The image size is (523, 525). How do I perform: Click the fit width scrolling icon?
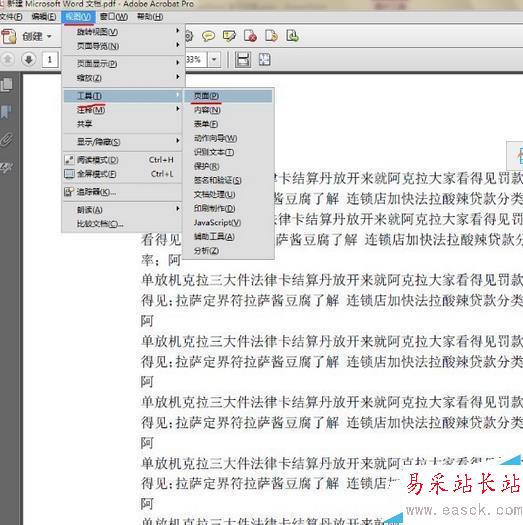coord(243,60)
